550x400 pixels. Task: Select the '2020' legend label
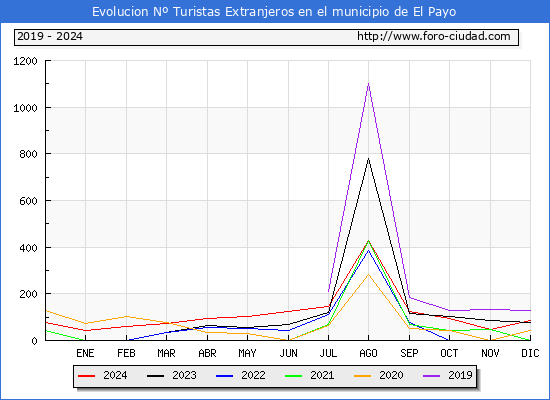[391, 375]
